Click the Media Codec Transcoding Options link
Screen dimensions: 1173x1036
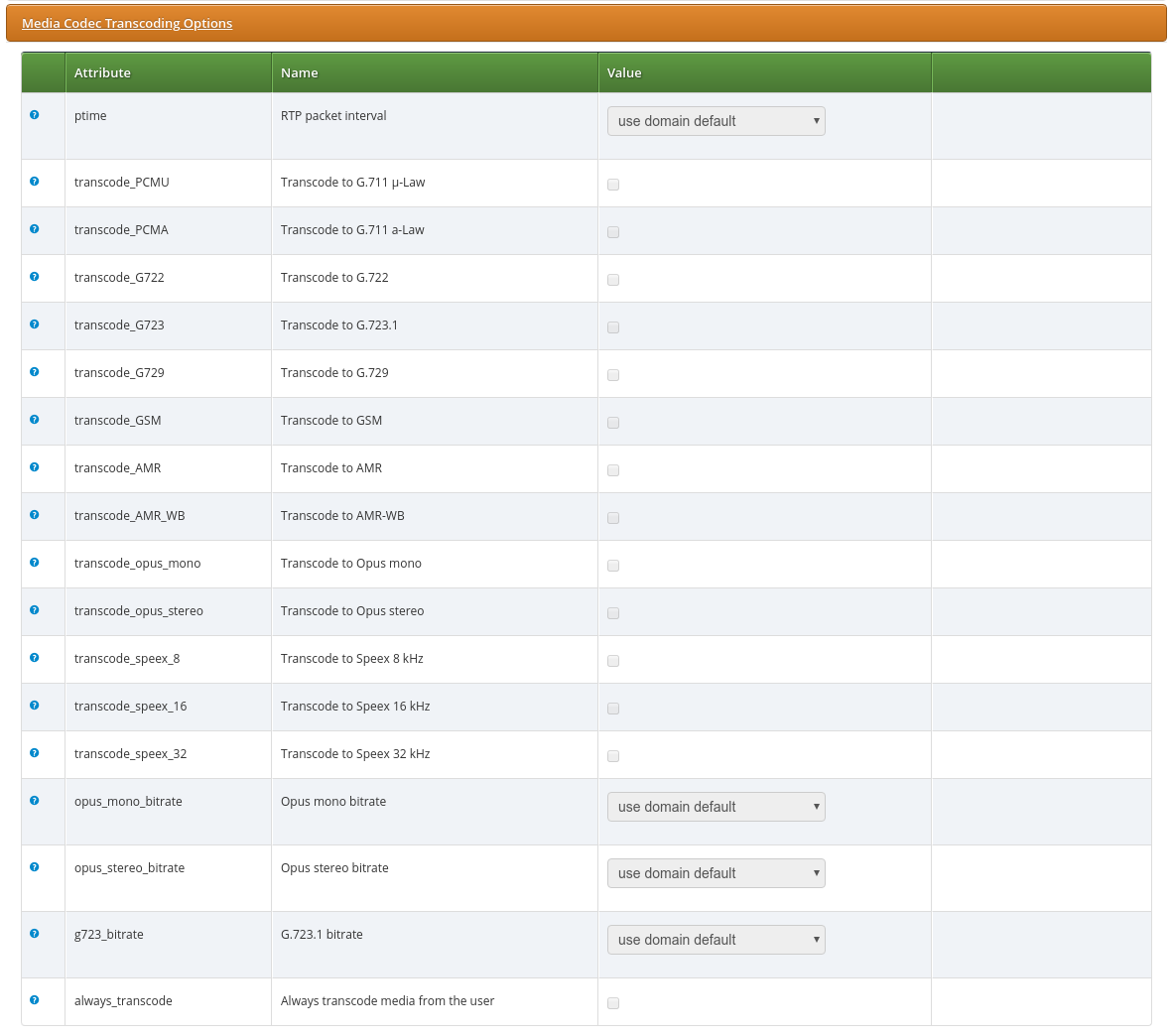[126, 23]
